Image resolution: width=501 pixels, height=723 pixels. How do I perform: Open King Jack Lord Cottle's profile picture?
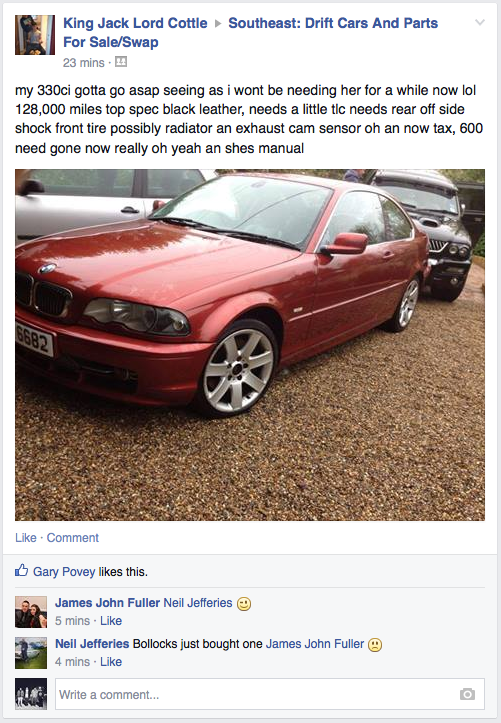[x=35, y=35]
